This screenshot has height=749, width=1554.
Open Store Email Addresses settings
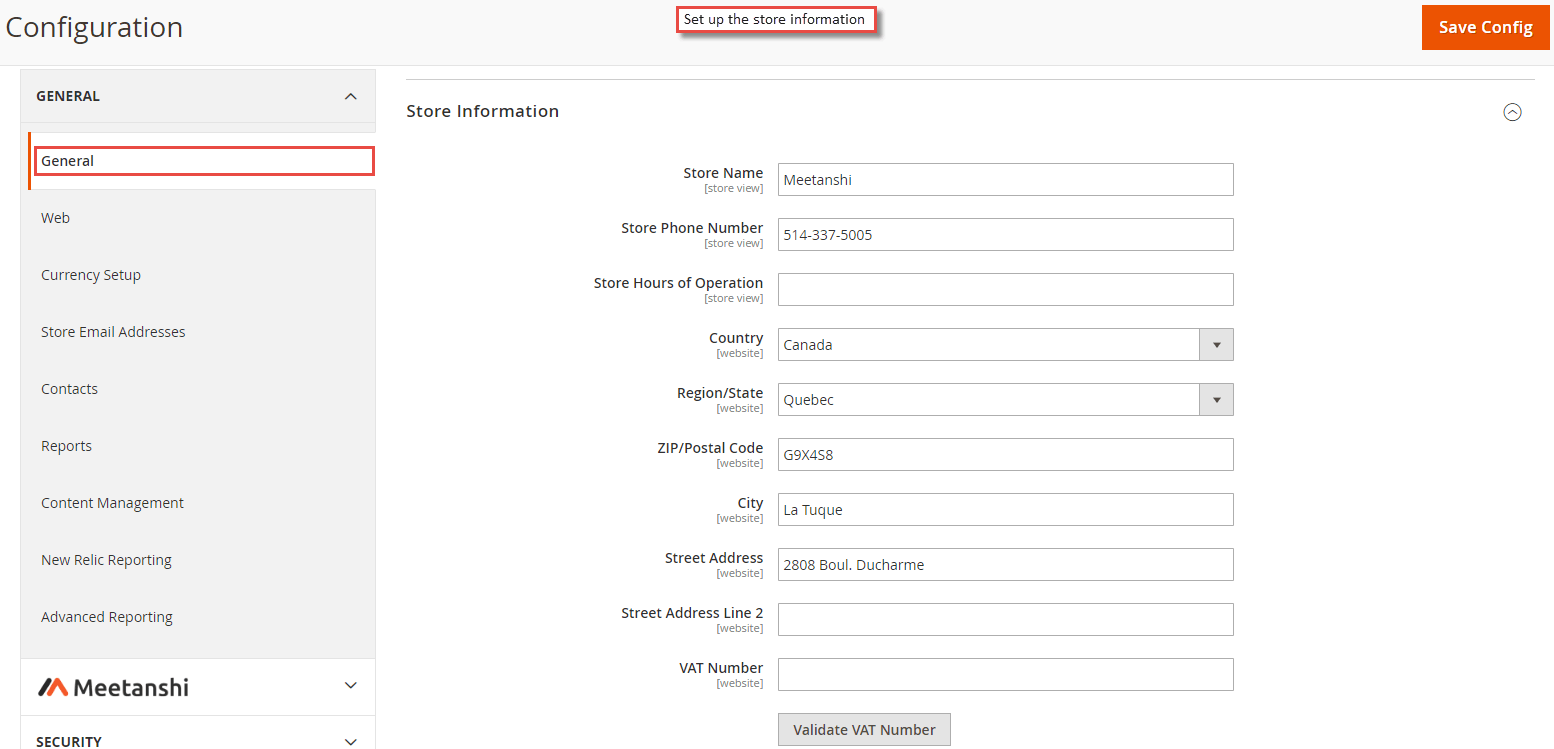pos(113,331)
